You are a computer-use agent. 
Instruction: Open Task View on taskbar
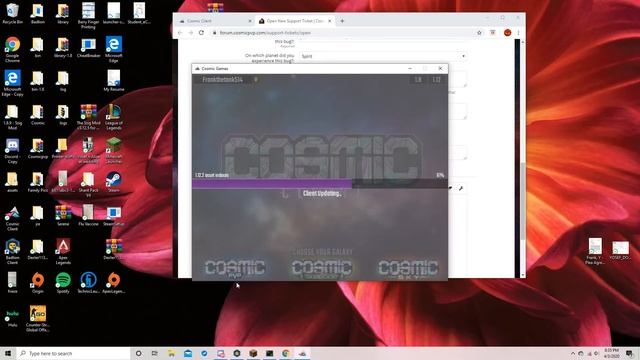coord(154,353)
